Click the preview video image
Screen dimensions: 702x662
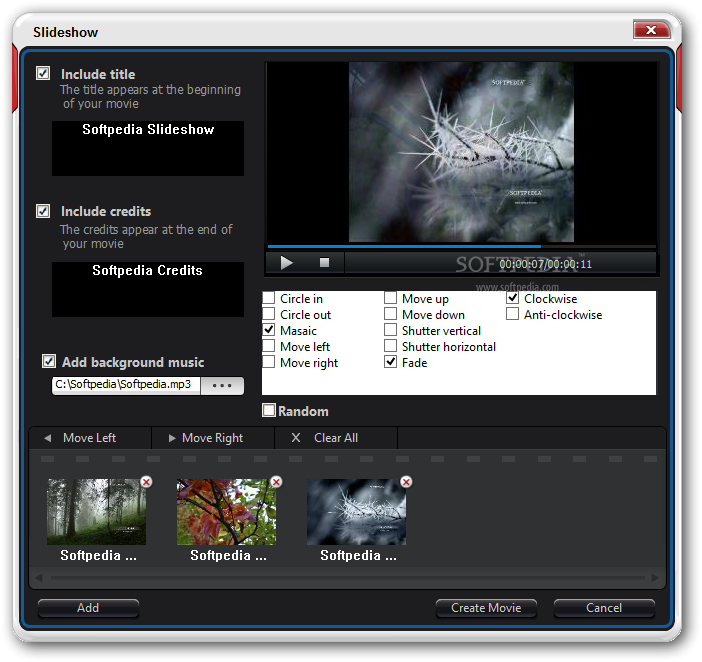(461, 152)
